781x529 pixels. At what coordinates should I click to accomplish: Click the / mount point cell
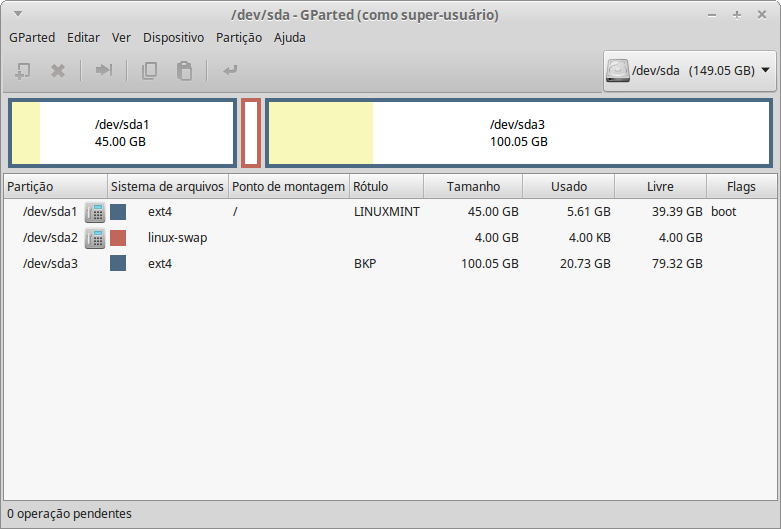point(235,212)
